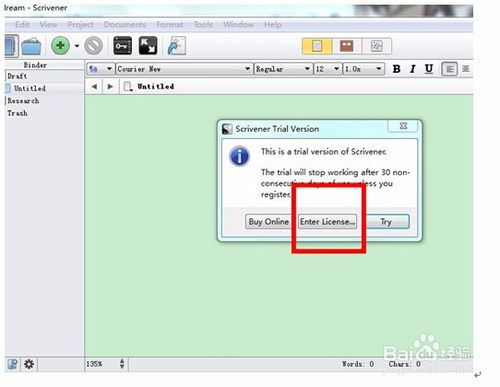Click the Binder panel header
This screenshot has width=500, height=387.
(35, 65)
